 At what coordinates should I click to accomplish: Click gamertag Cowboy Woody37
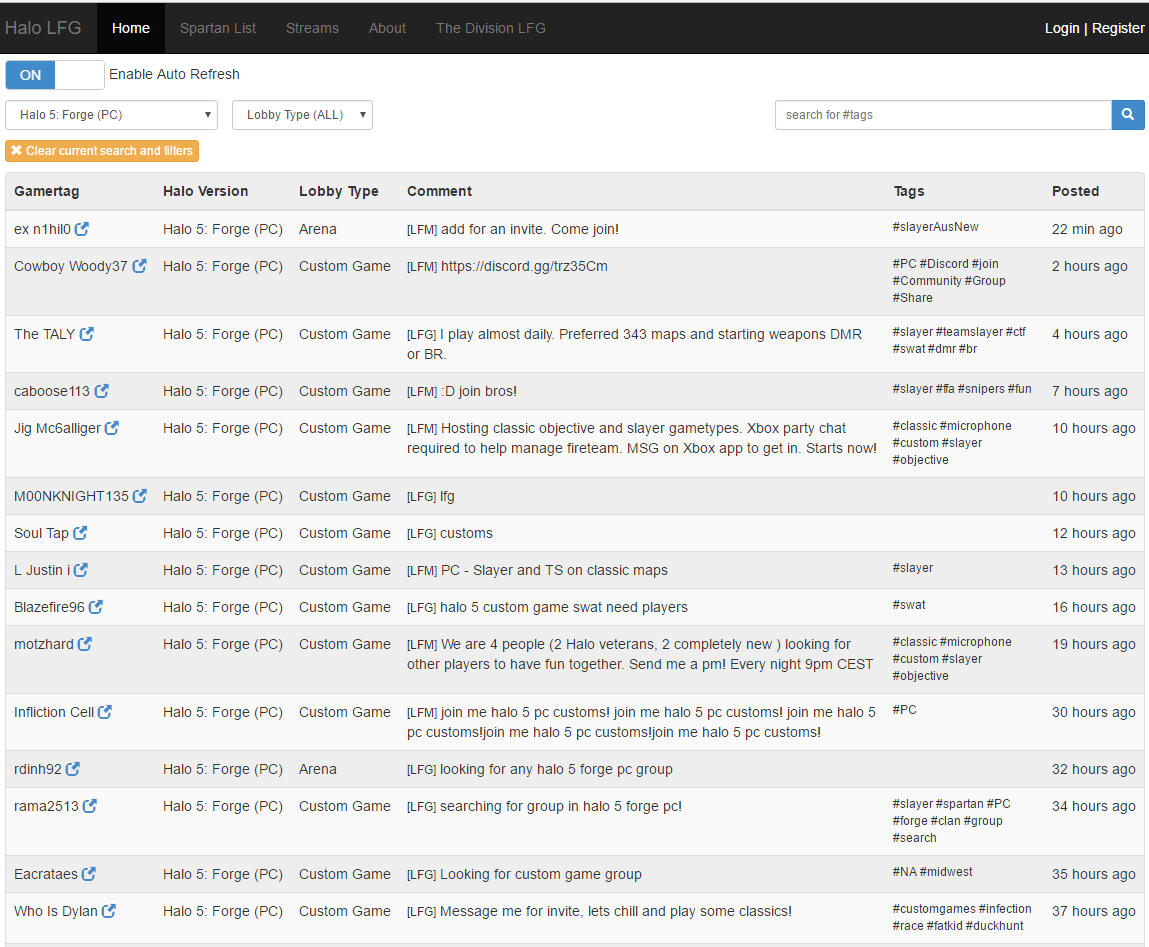click(70, 266)
